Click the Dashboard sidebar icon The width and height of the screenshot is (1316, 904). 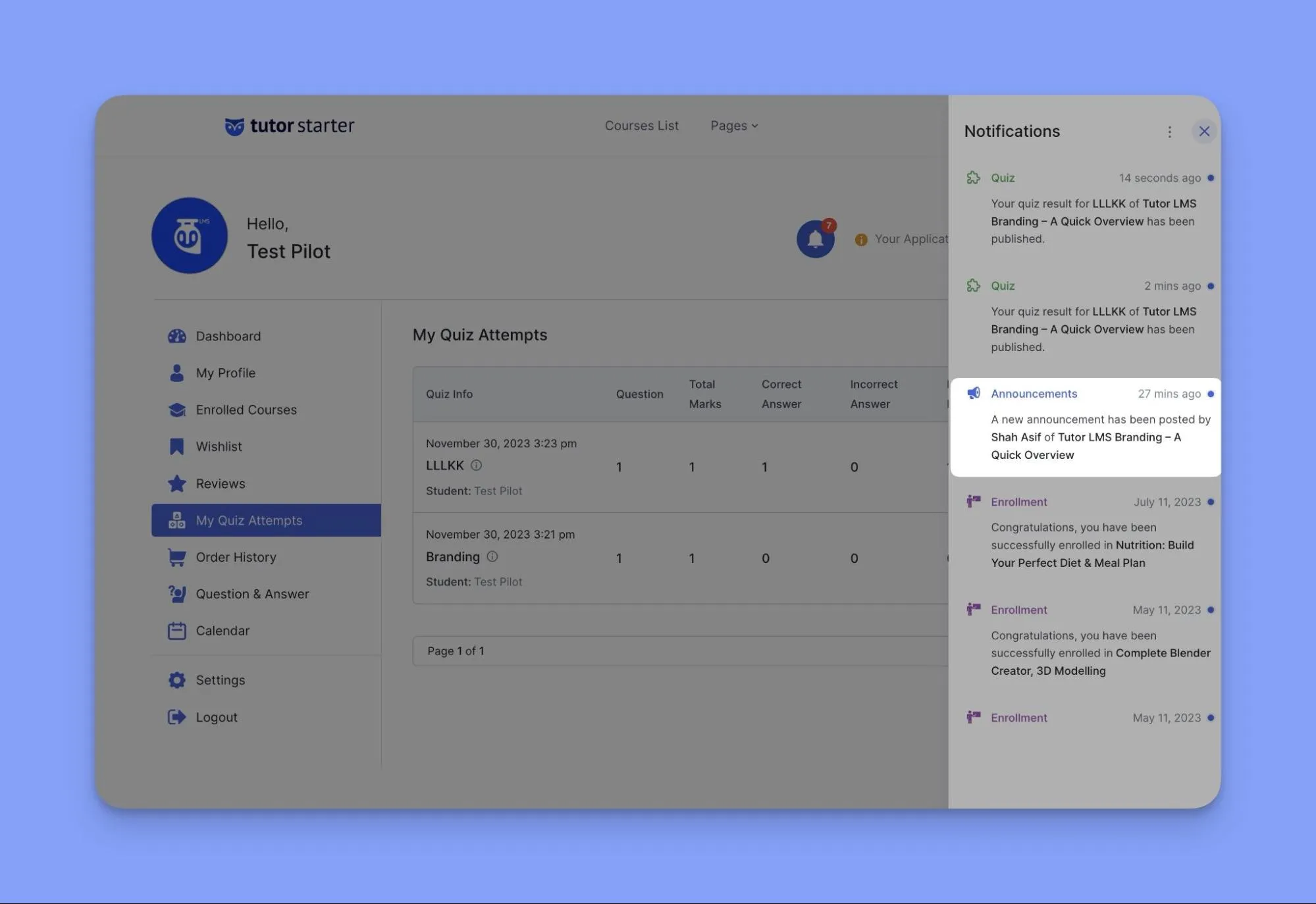pos(176,335)
